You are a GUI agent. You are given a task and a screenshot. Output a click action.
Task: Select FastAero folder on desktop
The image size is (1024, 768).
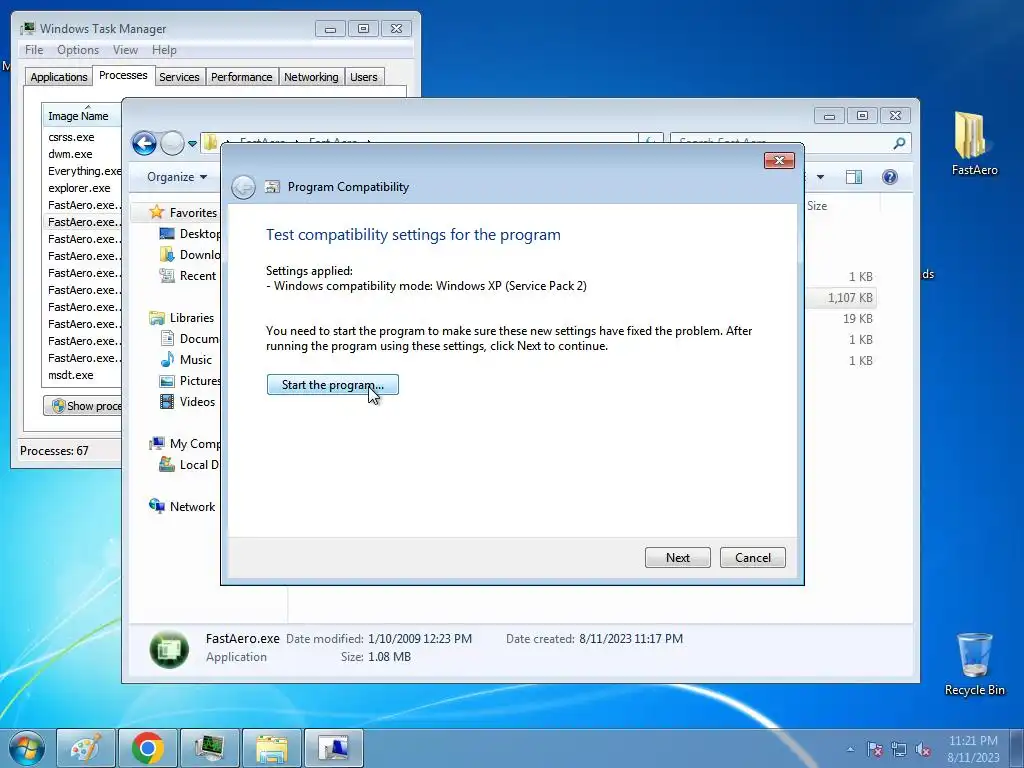point(974,144)
